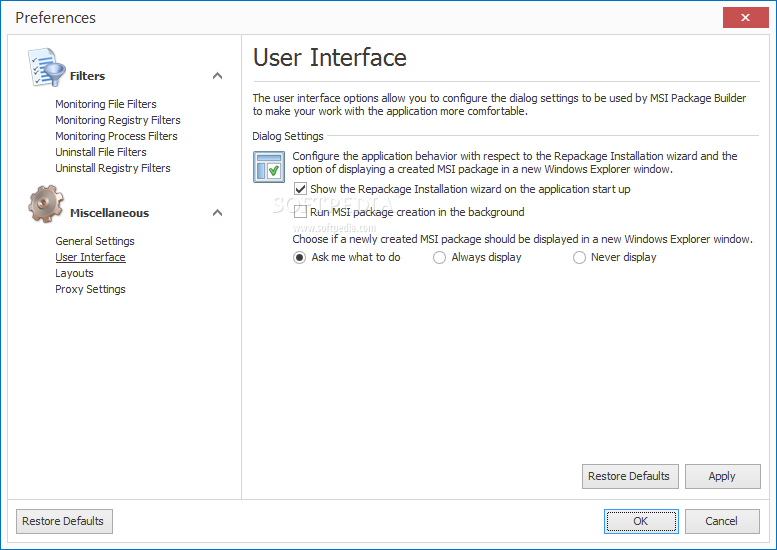Enable Run MSI package creation in background
777x550 pixels.
pos(300,212)
